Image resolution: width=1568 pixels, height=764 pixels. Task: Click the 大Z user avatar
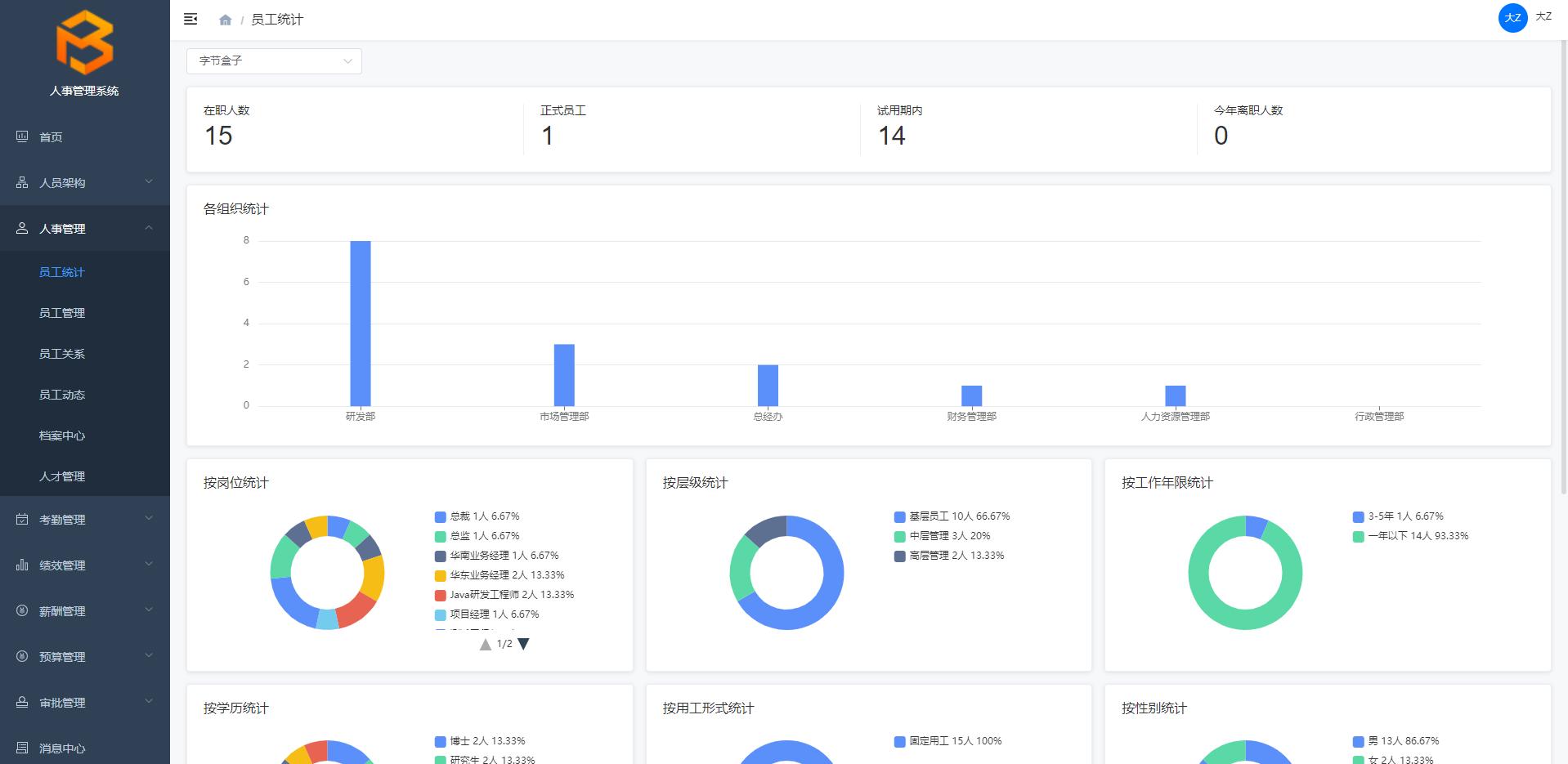1512,18
